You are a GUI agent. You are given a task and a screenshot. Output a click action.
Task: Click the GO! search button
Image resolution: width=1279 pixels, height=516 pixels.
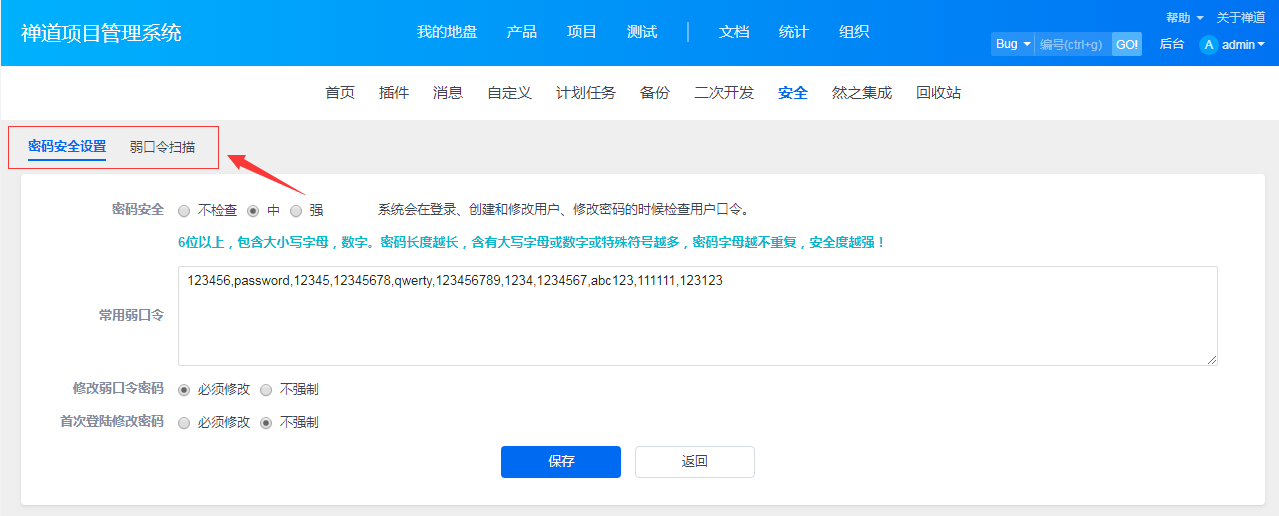coord(1127,44)
